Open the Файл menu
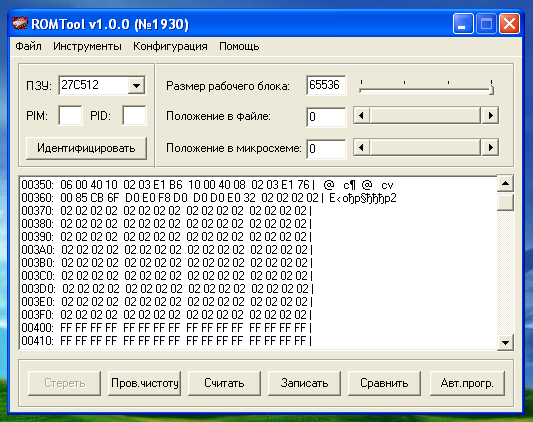The height and width of the screenshot is (422, 533). (x=28, y=46)
